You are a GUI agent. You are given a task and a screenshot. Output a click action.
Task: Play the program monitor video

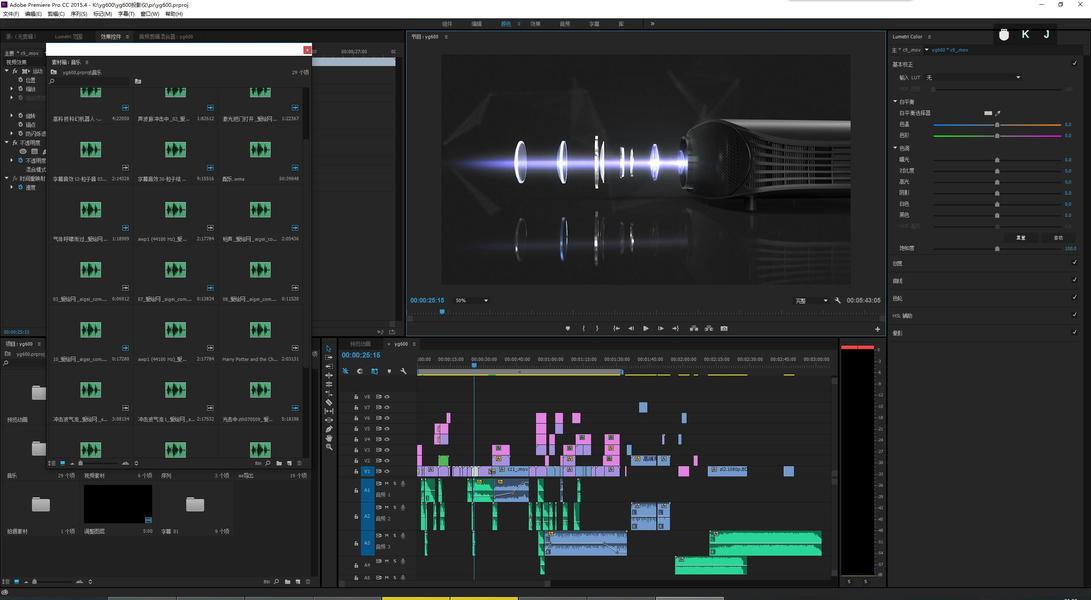(x=646, y=329)
